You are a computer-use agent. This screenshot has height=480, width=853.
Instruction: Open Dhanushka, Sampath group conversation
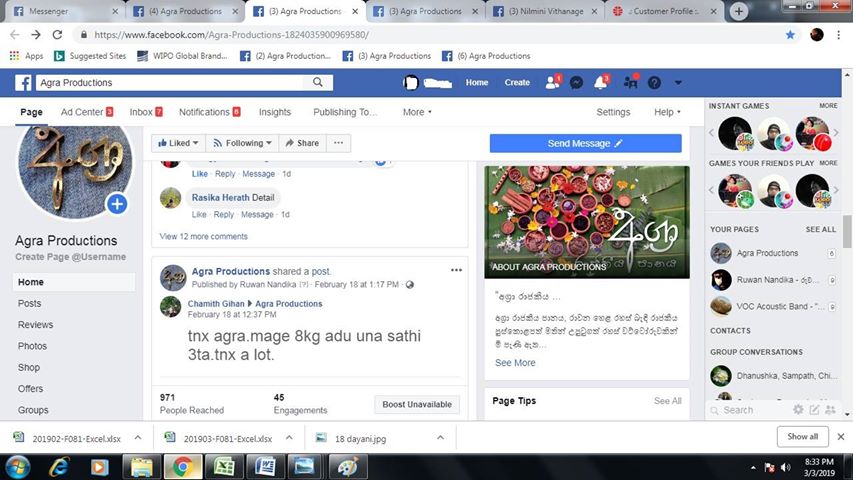tap(772, 376)
